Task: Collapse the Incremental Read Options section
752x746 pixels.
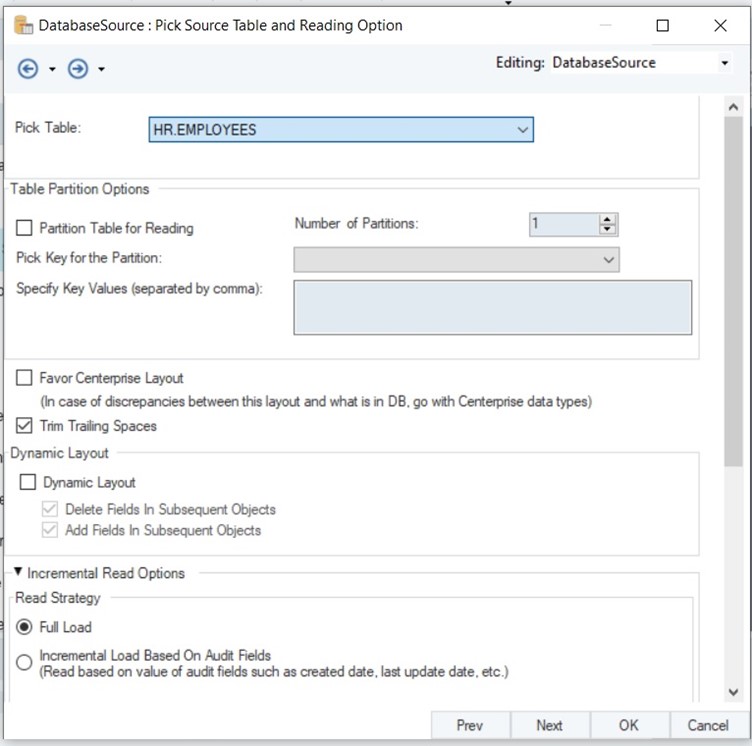Action: (19, 573)
